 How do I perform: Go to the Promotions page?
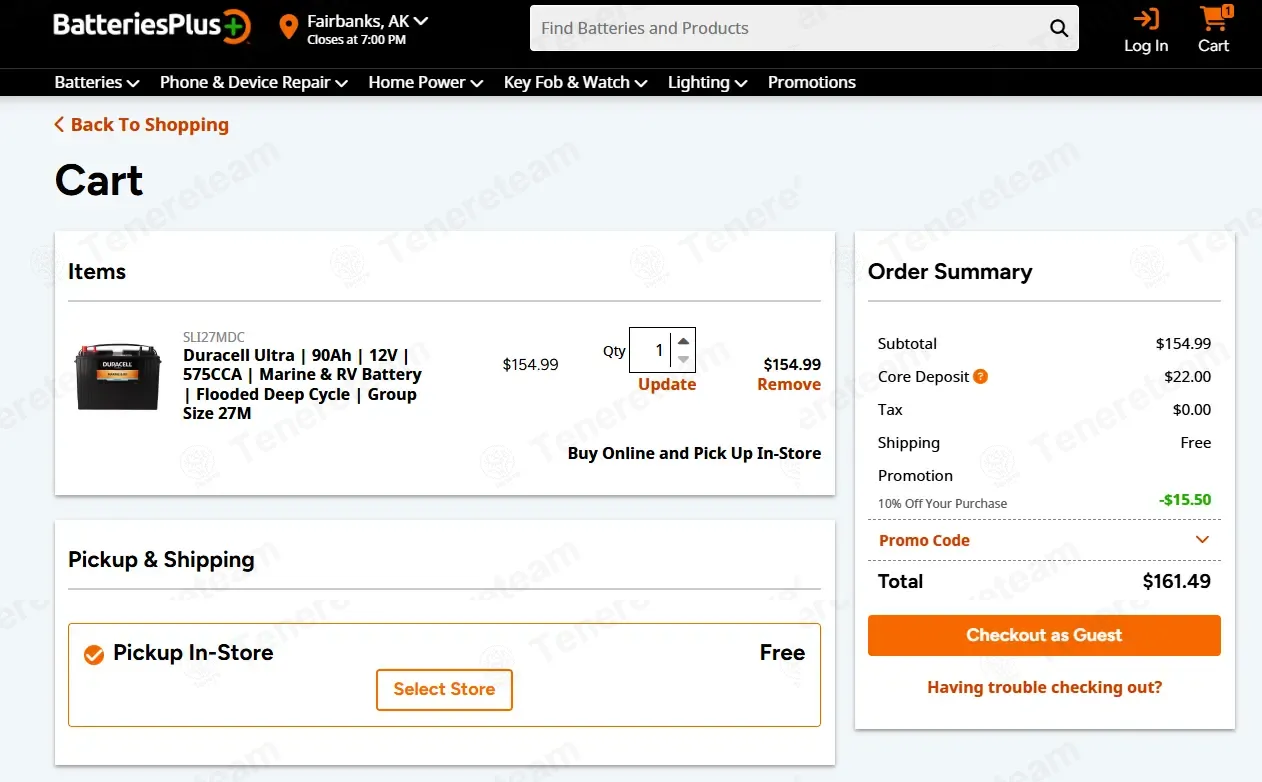pos(812,82)
